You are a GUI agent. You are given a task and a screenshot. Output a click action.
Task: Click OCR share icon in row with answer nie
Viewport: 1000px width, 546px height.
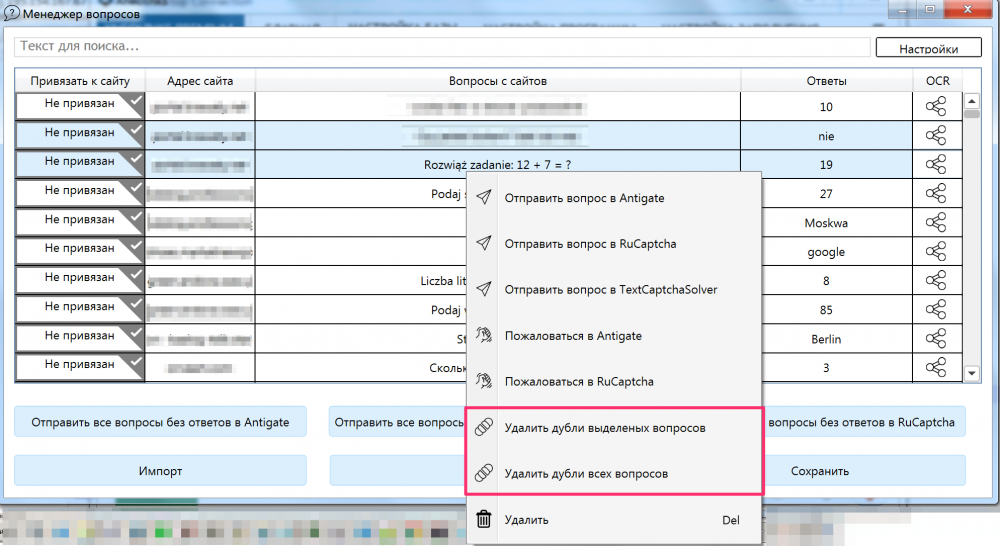tap(936, 135)
